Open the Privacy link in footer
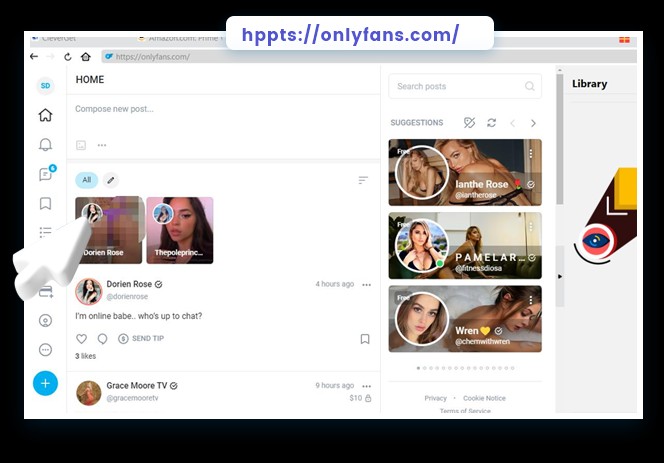The image size is (664, 463). pos(435,398)
